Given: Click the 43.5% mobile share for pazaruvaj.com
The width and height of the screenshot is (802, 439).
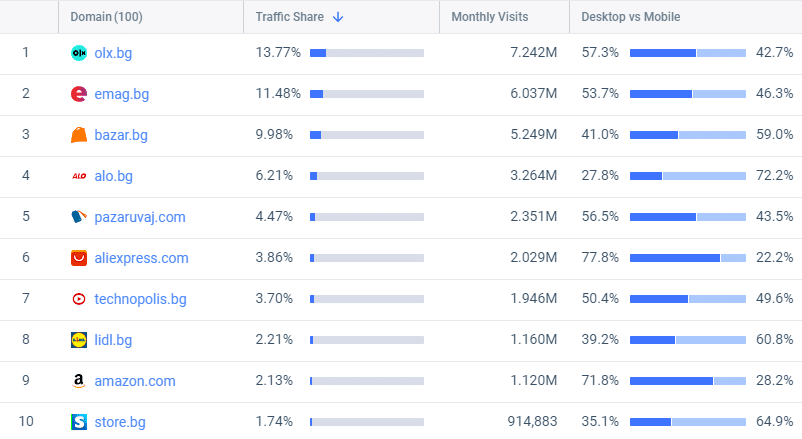Looking at the screenshot, I should (x=774, y=216).
